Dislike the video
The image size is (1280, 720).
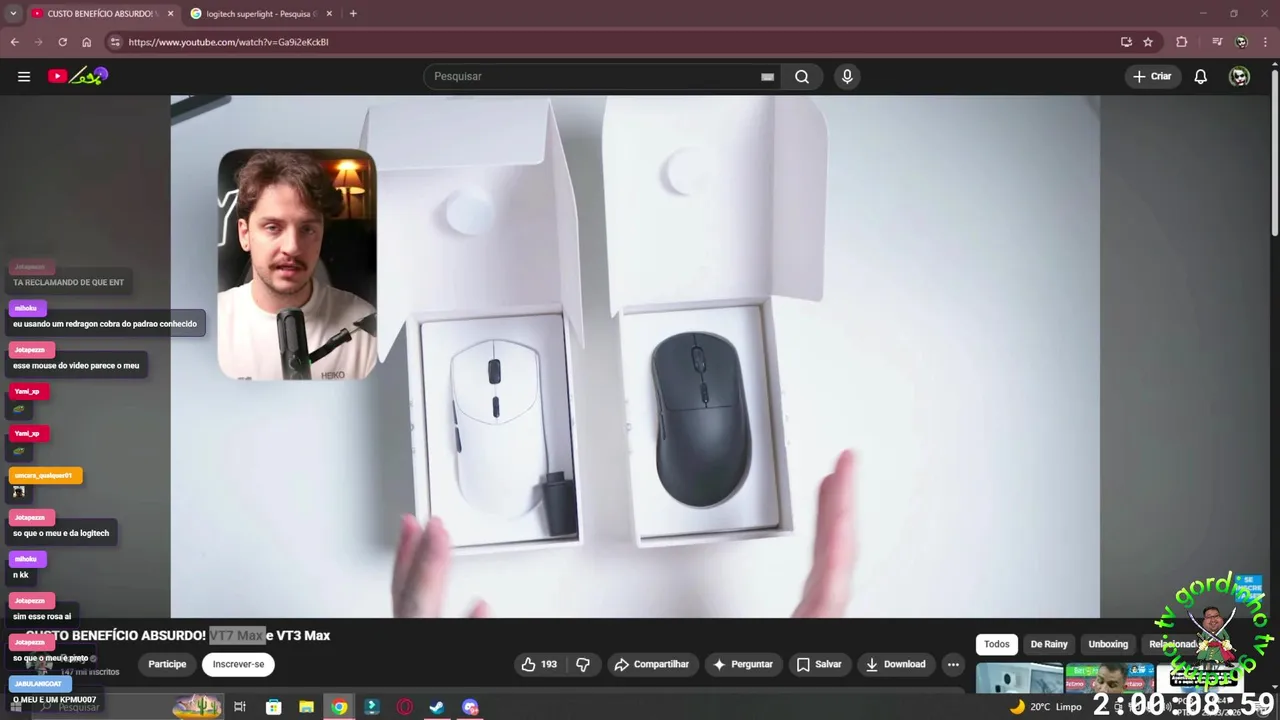pos(583,664)
